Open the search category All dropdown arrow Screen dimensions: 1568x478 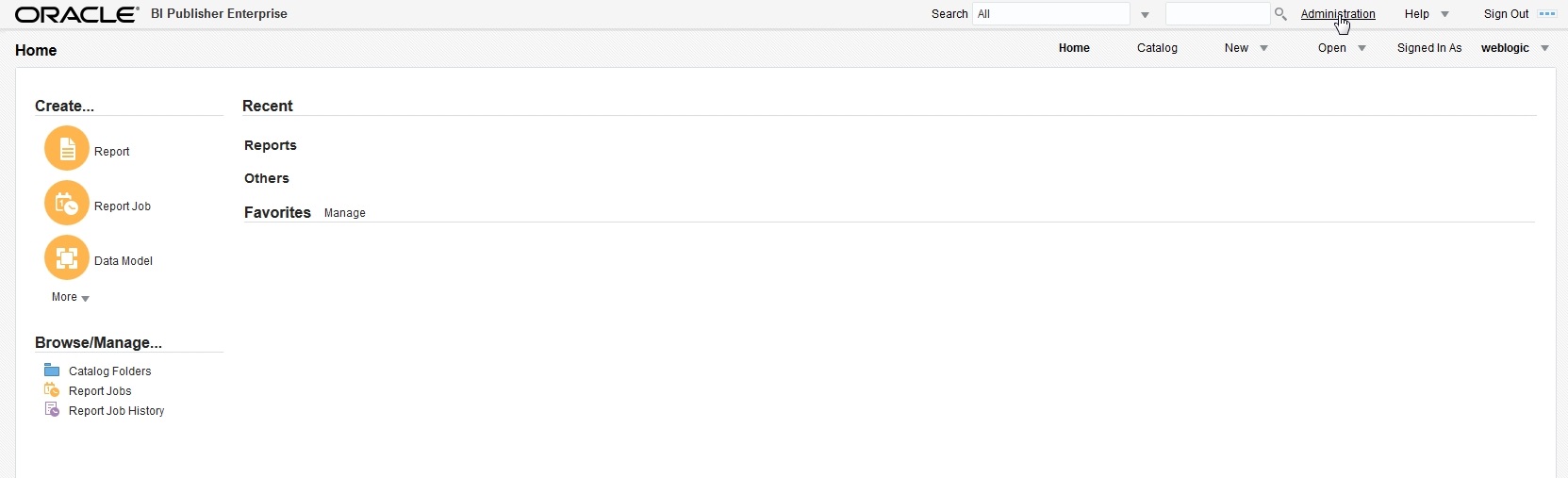pyautogui.click(x=1145, y=15)
